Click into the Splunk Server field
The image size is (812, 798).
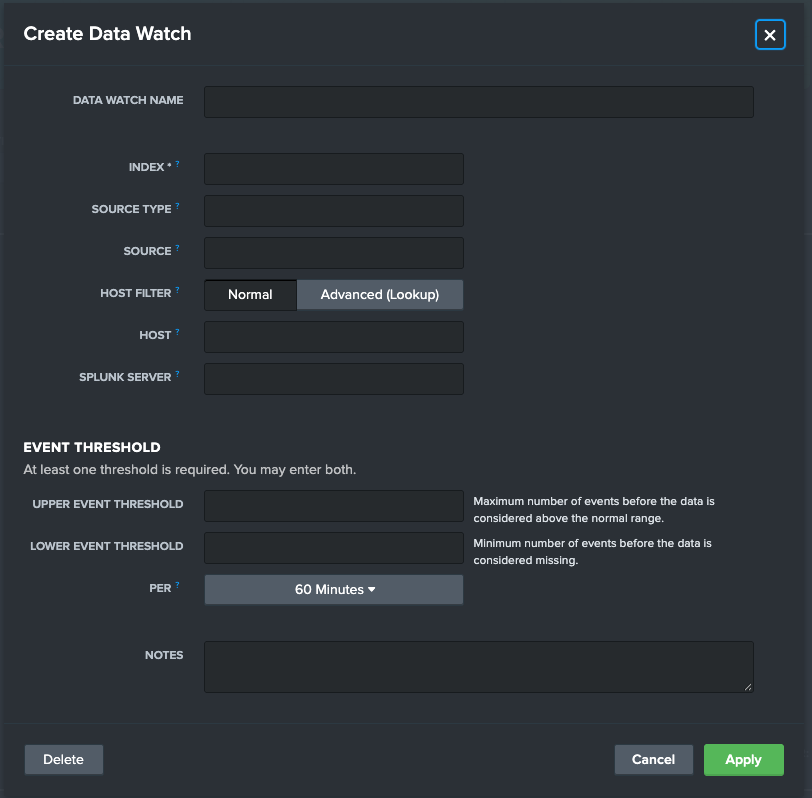334,379
